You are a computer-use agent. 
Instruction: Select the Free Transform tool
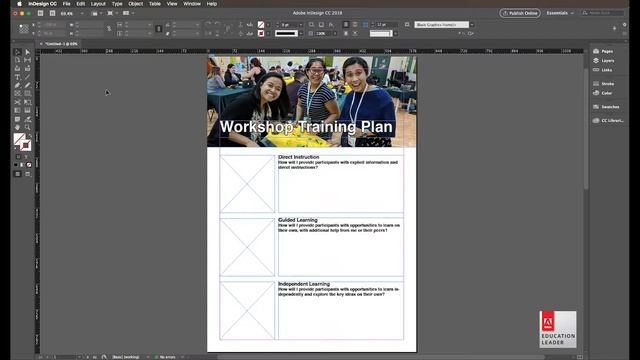pos(27,102)
